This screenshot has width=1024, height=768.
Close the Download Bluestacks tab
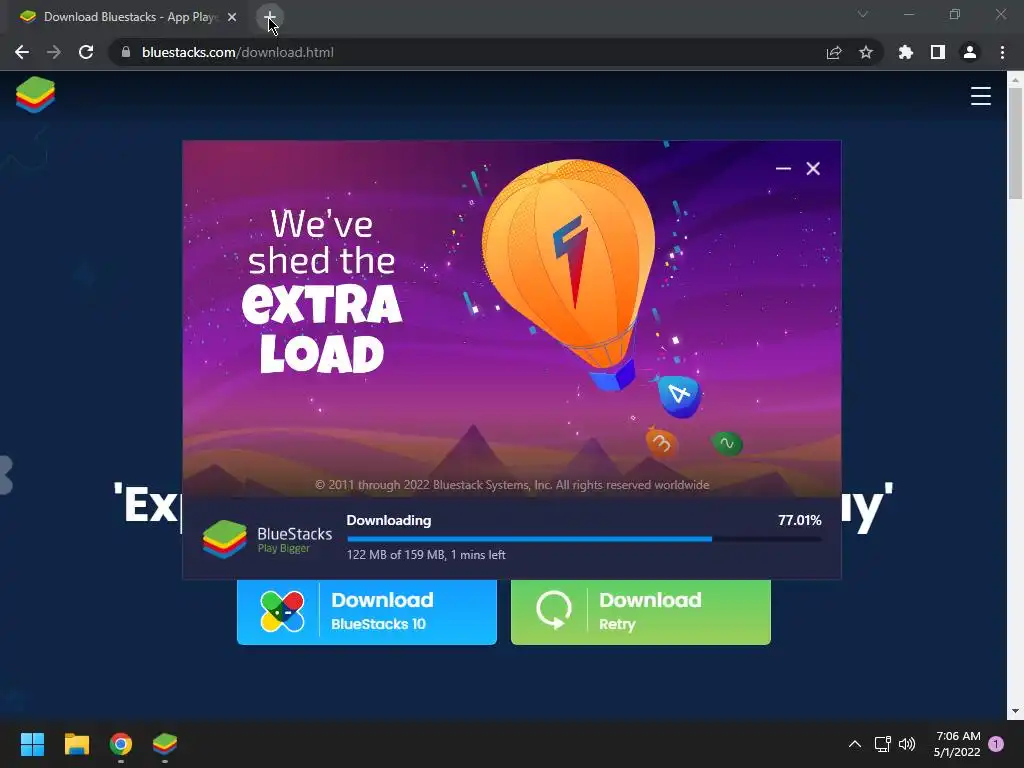pyautogui.click(x=232, y=18)
